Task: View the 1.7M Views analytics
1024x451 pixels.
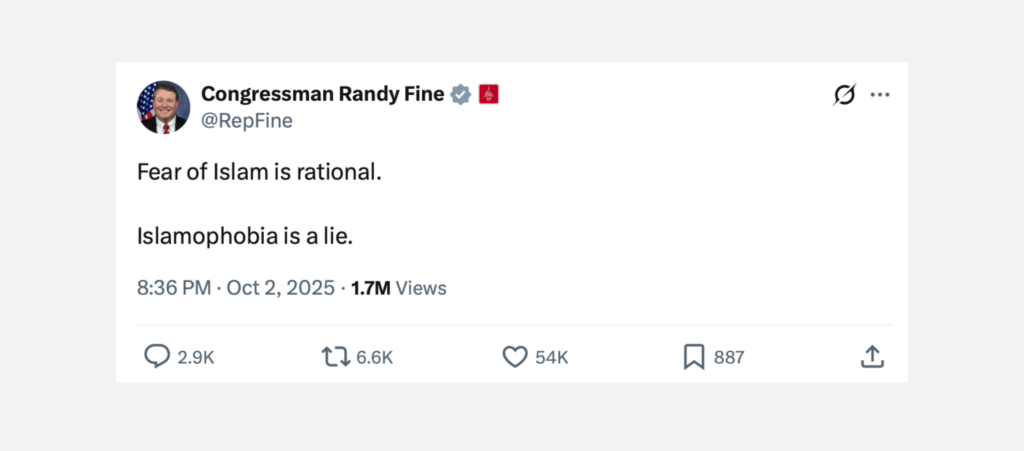Action: pos(399,288)
